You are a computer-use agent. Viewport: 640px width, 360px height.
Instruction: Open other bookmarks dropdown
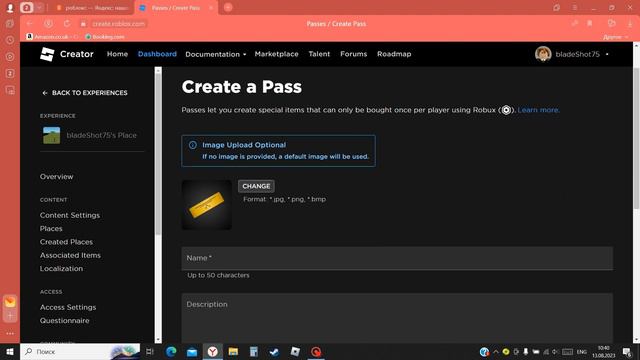pos(615,37)
